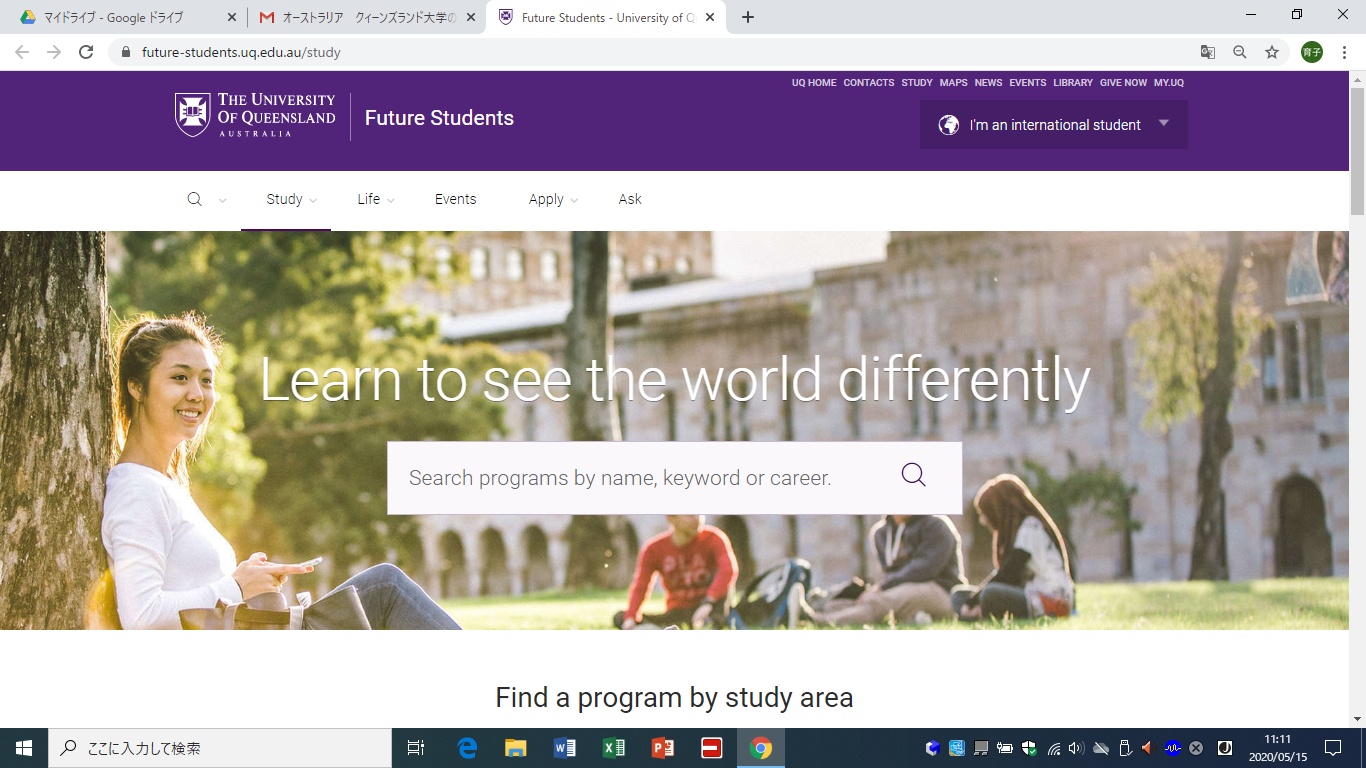Click the globe icon beside international student
This screenshot has height=768, width=1366.
click(949, 125)
